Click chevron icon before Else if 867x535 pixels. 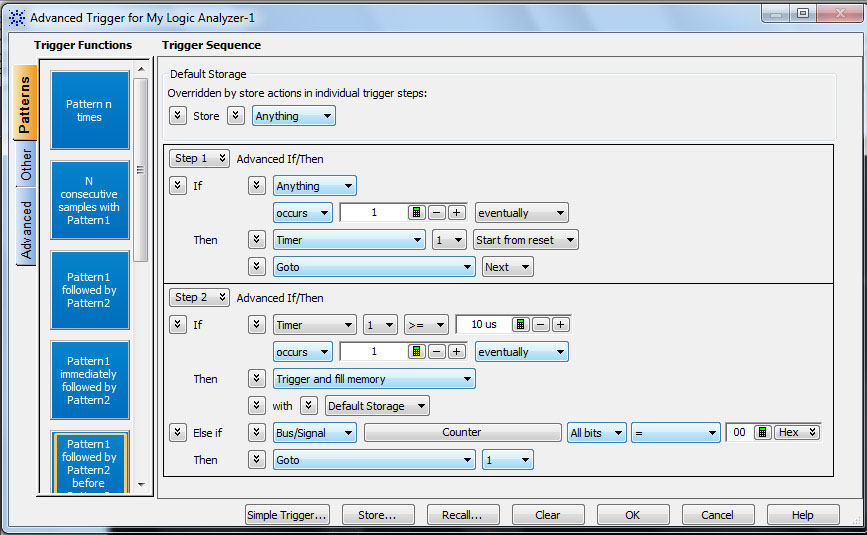click(x=177, y=433)
